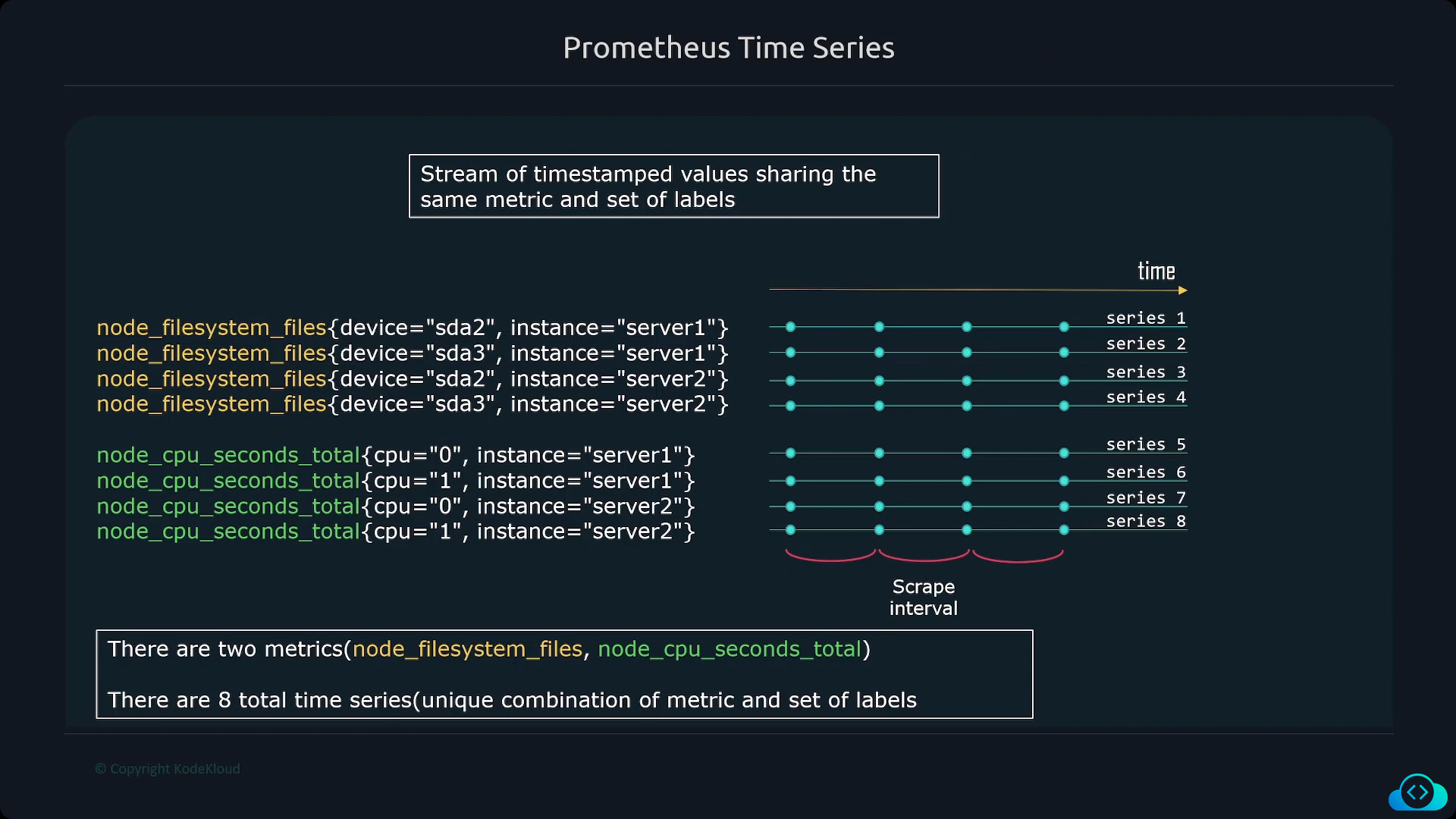Viewport: 1456px width, 819px height.
Task: Click the series 3 label
Action: (x=1146, y=372)
